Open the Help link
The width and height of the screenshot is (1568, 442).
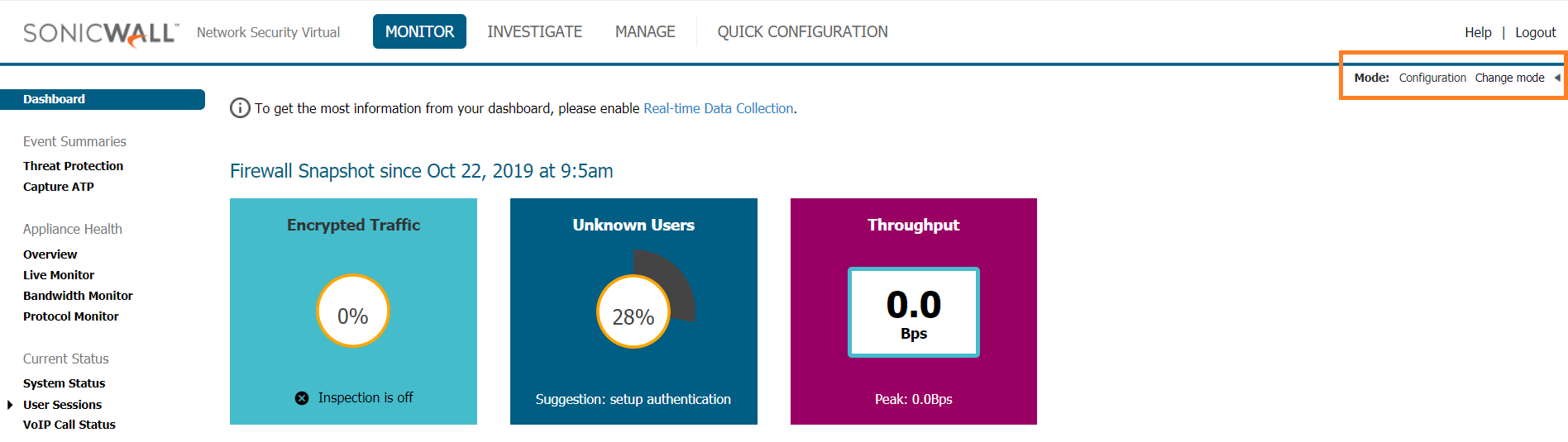[1478, 32]
